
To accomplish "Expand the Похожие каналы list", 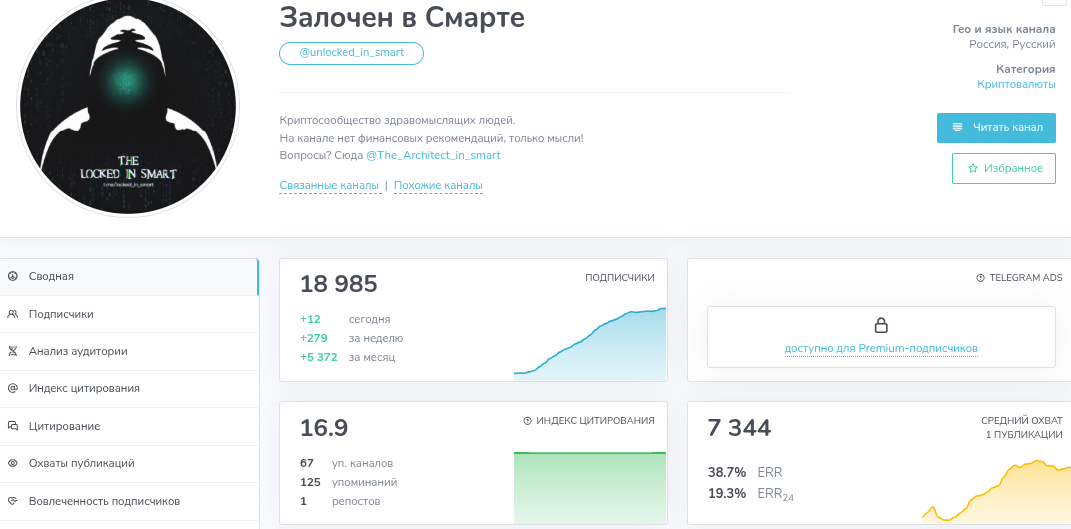I will [x=438, y=186].
